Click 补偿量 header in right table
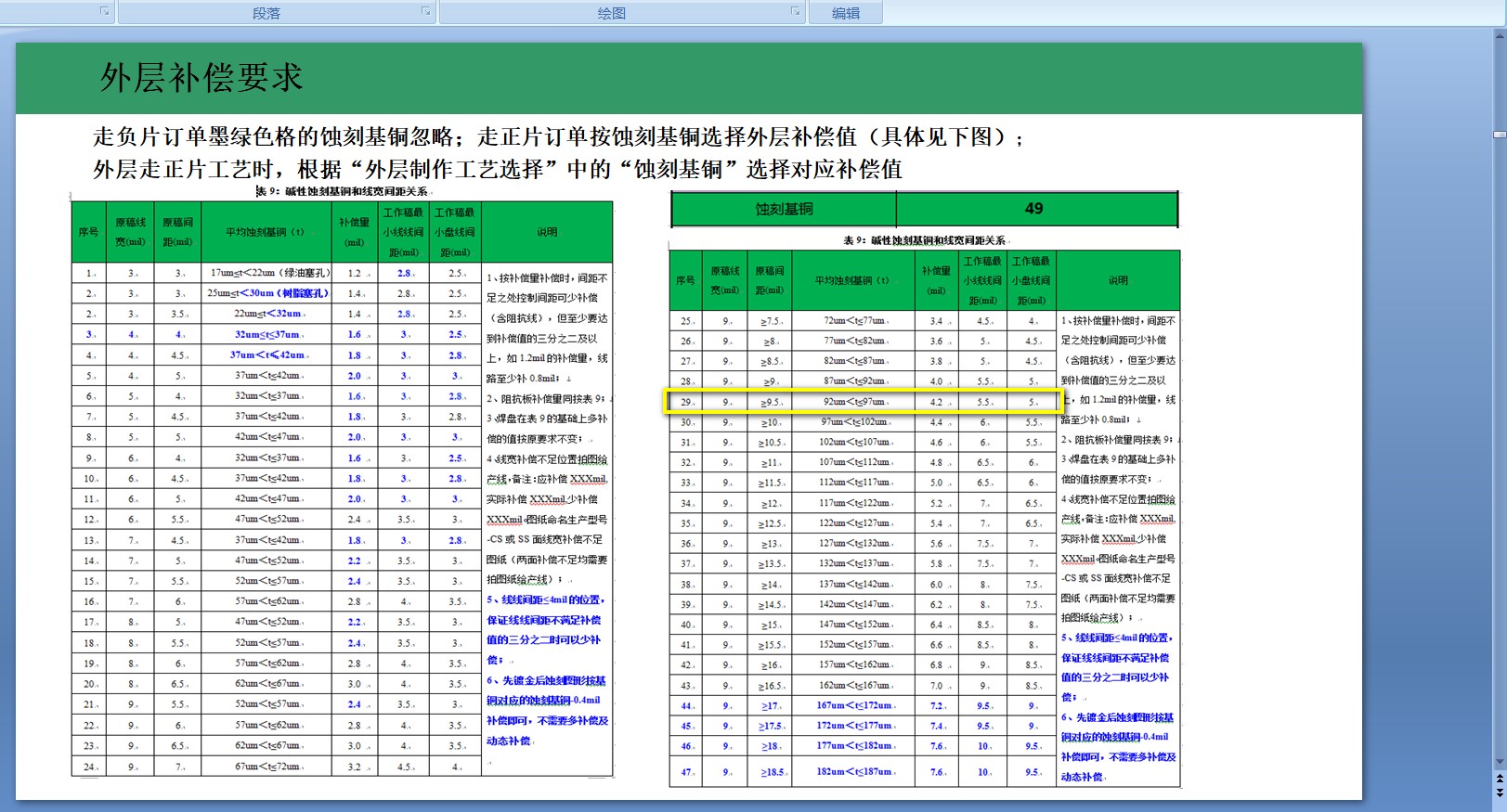 click(x=936, y=280)
